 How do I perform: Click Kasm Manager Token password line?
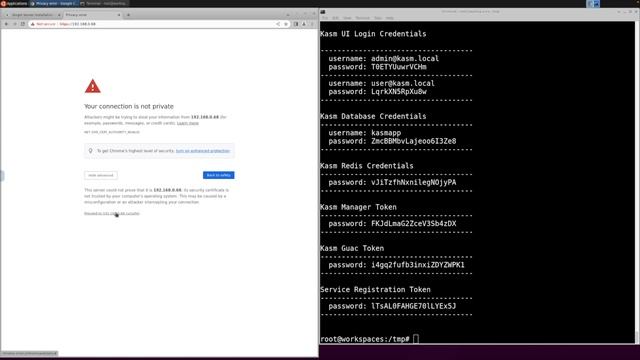click(392, 224)
